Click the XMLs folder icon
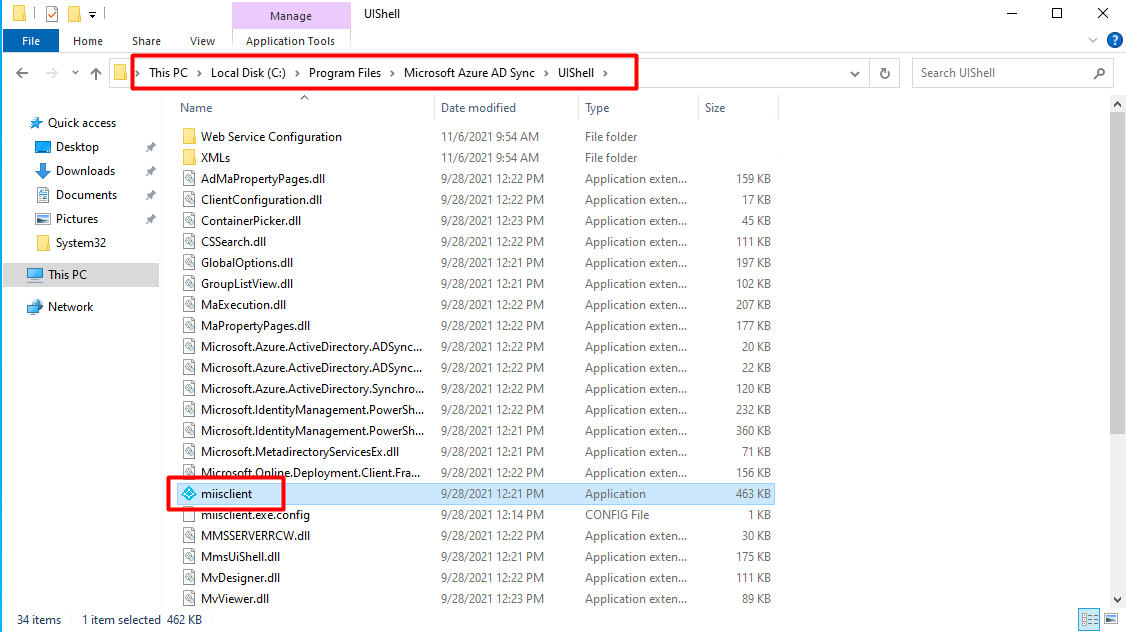The image size is (1126, 632). coord(189,157)
